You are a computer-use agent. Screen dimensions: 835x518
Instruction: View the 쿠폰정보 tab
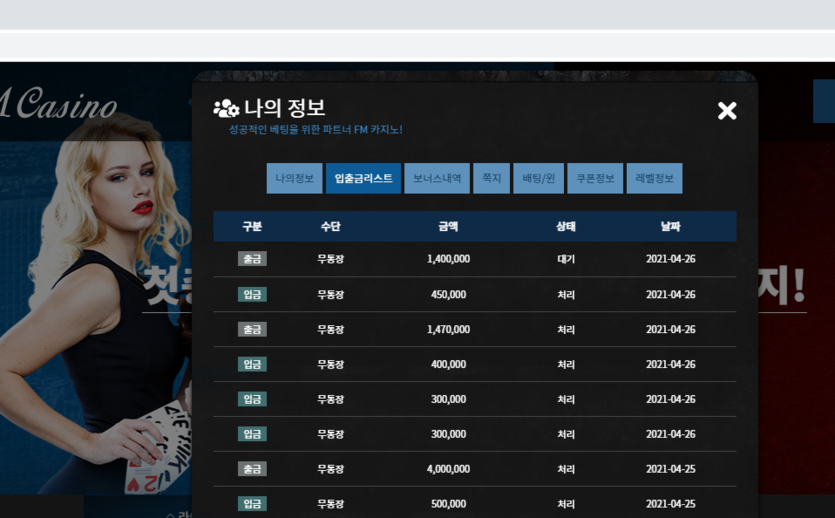pos(595,178)
